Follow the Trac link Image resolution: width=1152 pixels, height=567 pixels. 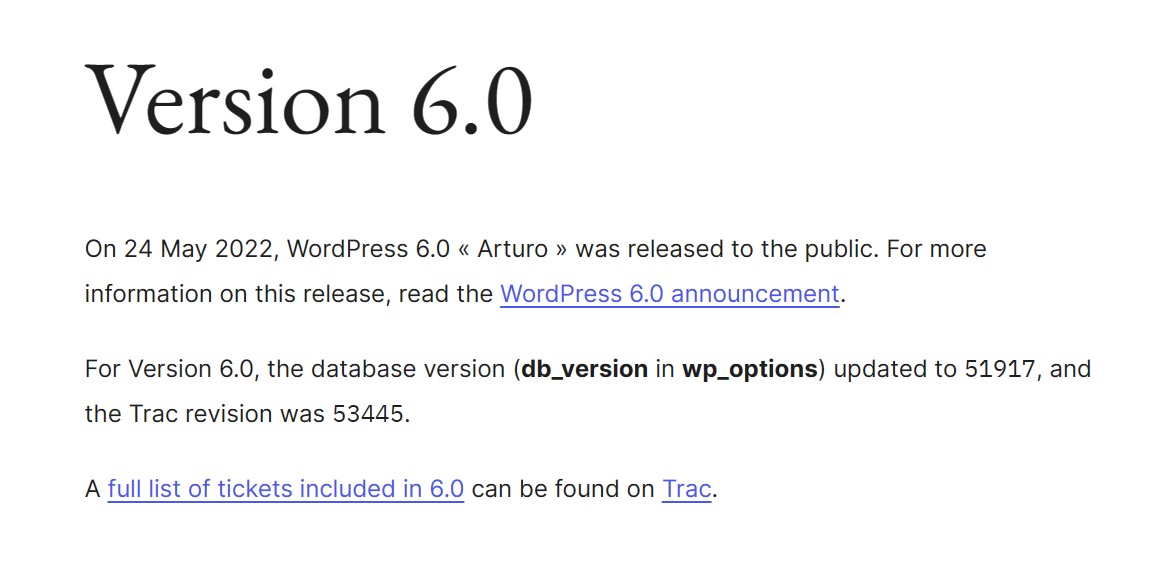(x=686, y=489)
